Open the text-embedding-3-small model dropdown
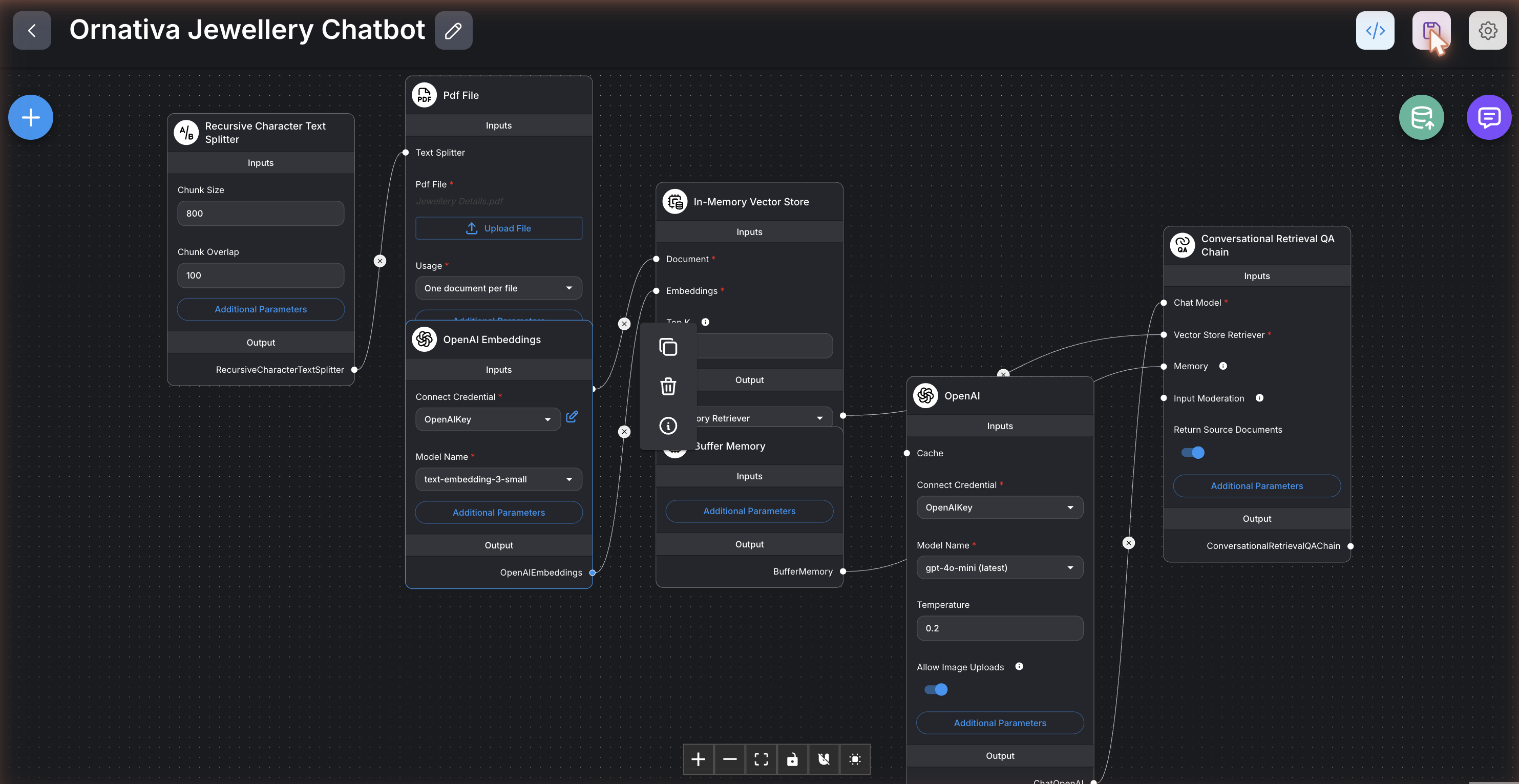This screenshot has height=784, width=1519. [x=498, y=479]
